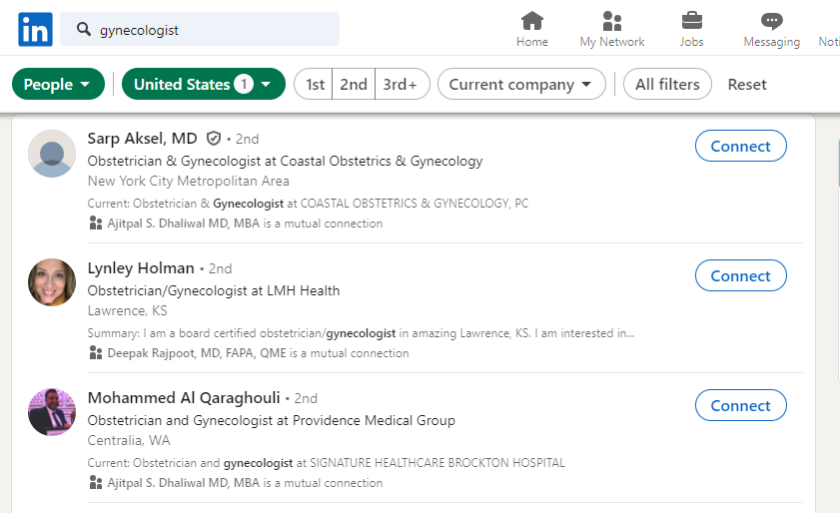Click 'SIGNATURE HEALTHCARE BROCKTON HOSPITAL' current line
The image size is (840, 519).
[x=437, y=463]
